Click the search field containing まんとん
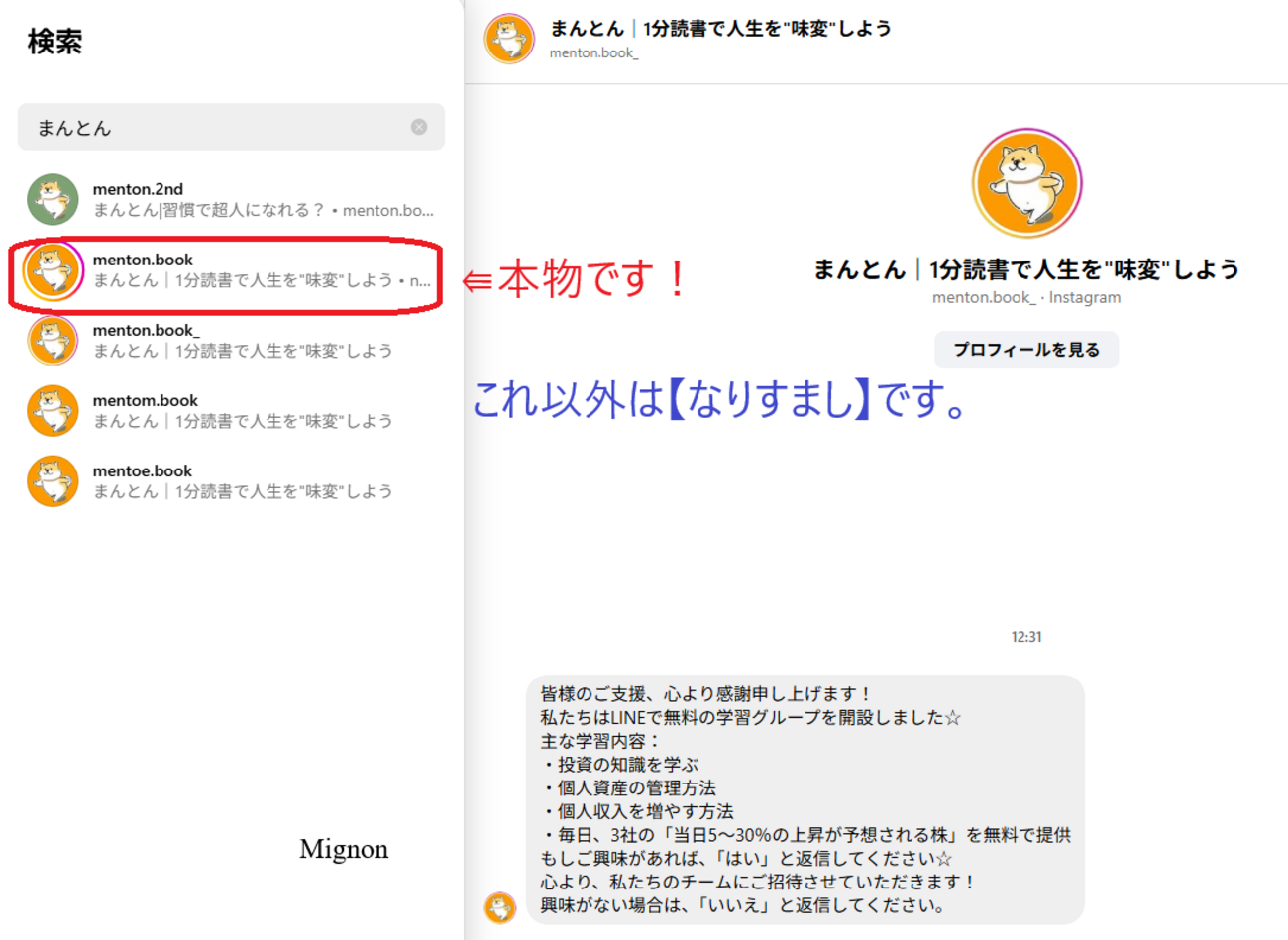This screenshot has height=940, width=1288. click(x=231, y=127)
